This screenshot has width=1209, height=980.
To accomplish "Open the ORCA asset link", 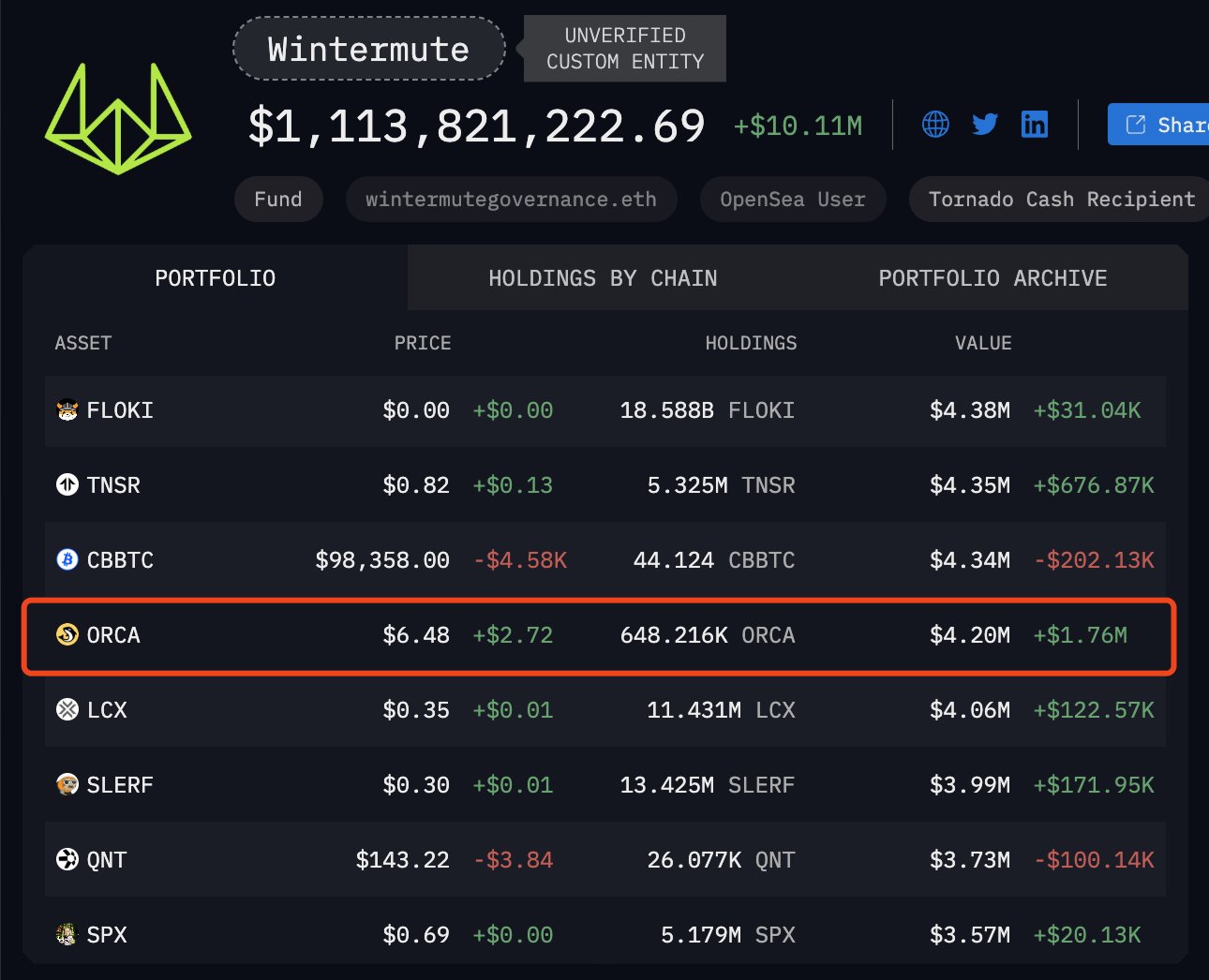I will (x=113, y=635).
